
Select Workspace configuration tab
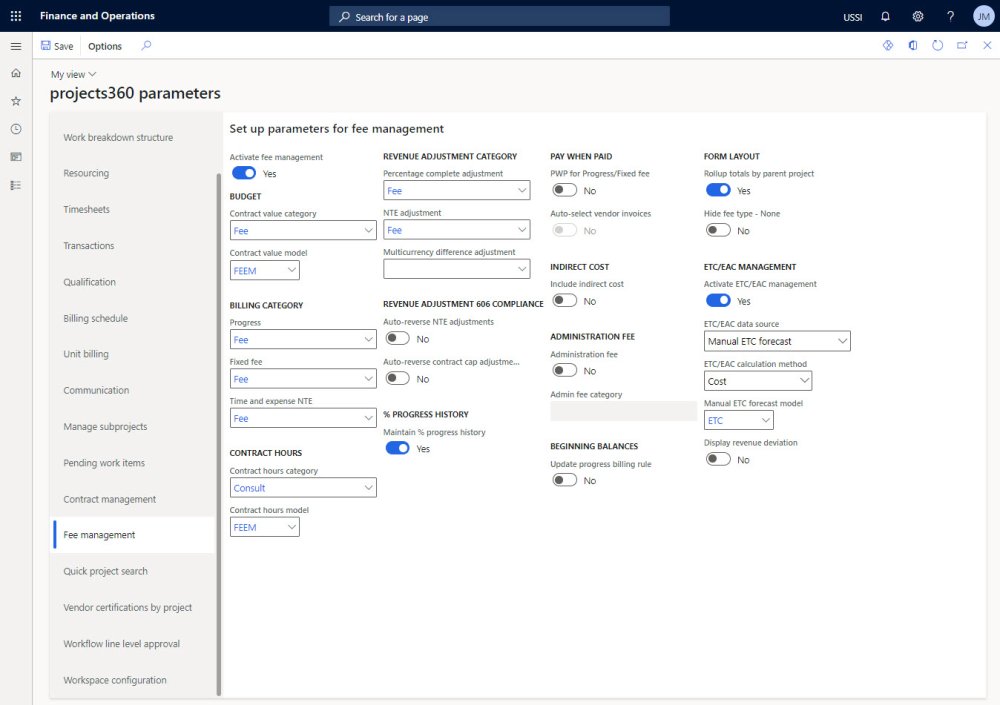[x=134, y=680]
